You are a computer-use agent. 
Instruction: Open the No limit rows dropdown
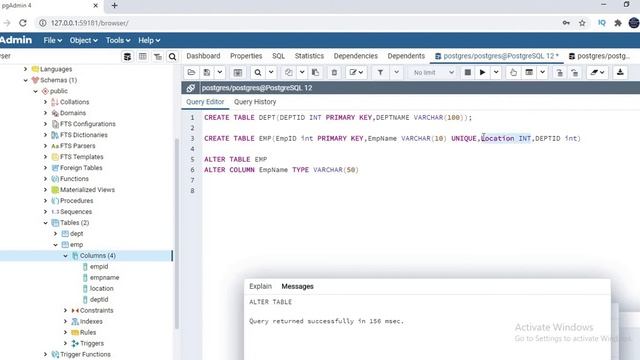coord(433,73)
